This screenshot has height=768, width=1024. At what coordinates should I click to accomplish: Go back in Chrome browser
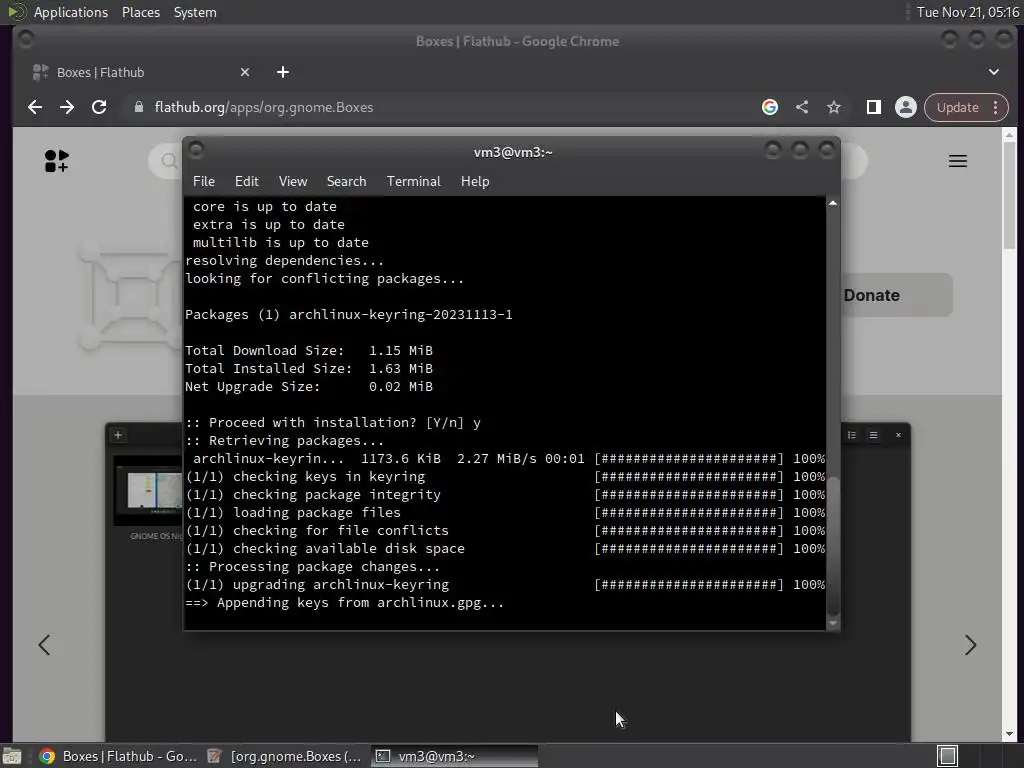(x=35, y=107)
